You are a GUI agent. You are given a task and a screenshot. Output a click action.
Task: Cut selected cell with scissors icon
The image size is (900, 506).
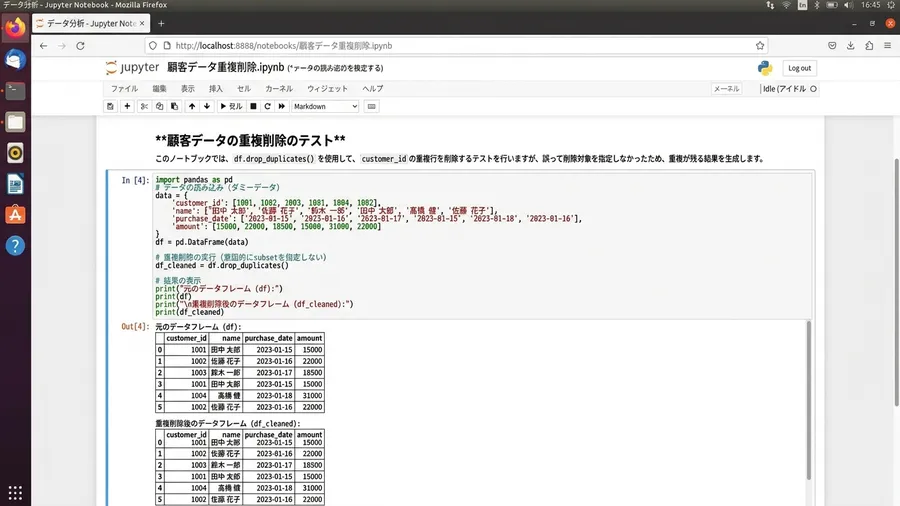coord(144,106)
